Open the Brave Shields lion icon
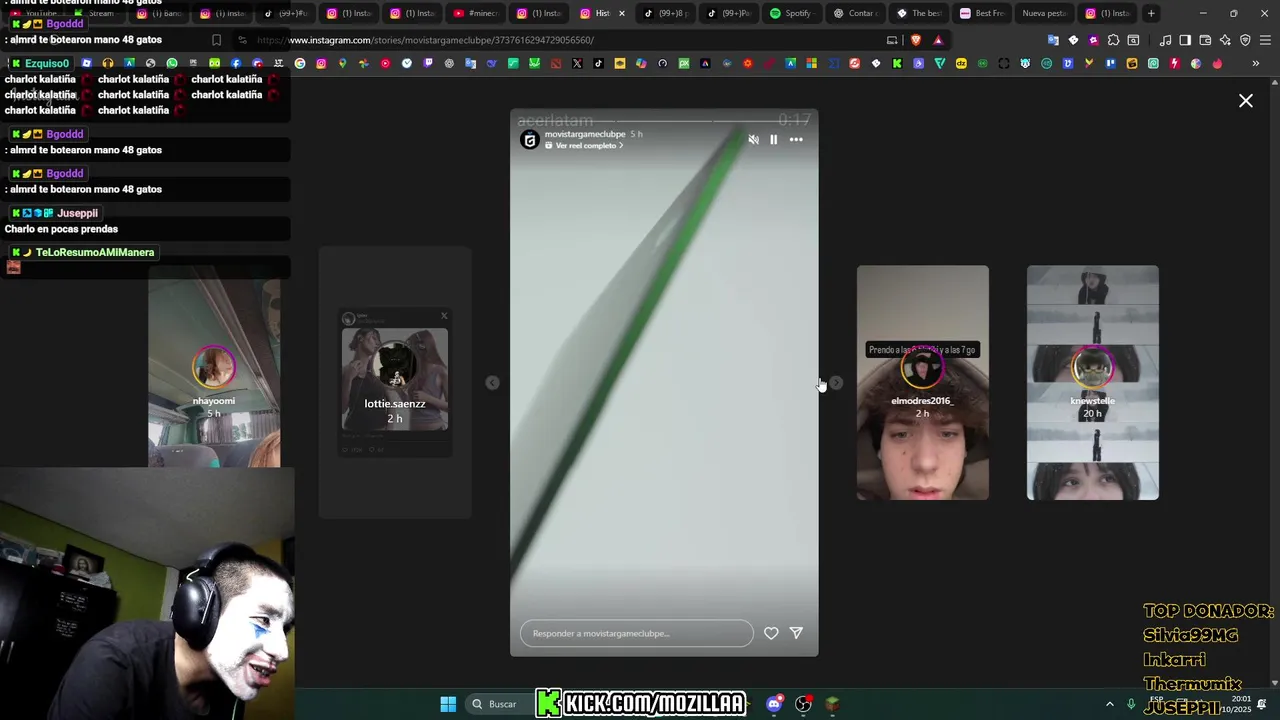This screenshot has height=720, width=1280. click(x=915, y=40)
